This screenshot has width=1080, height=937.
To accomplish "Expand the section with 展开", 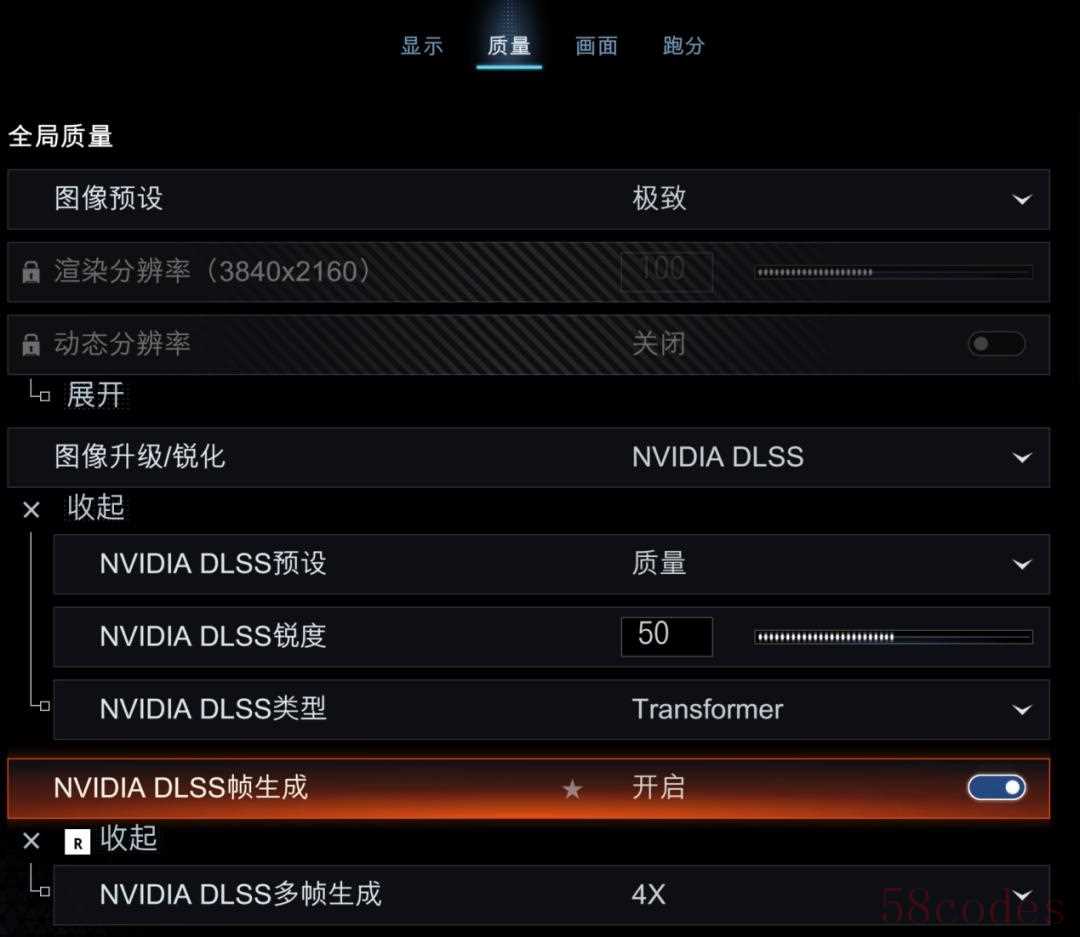I will pyautogui.click(x=95, y=395).
